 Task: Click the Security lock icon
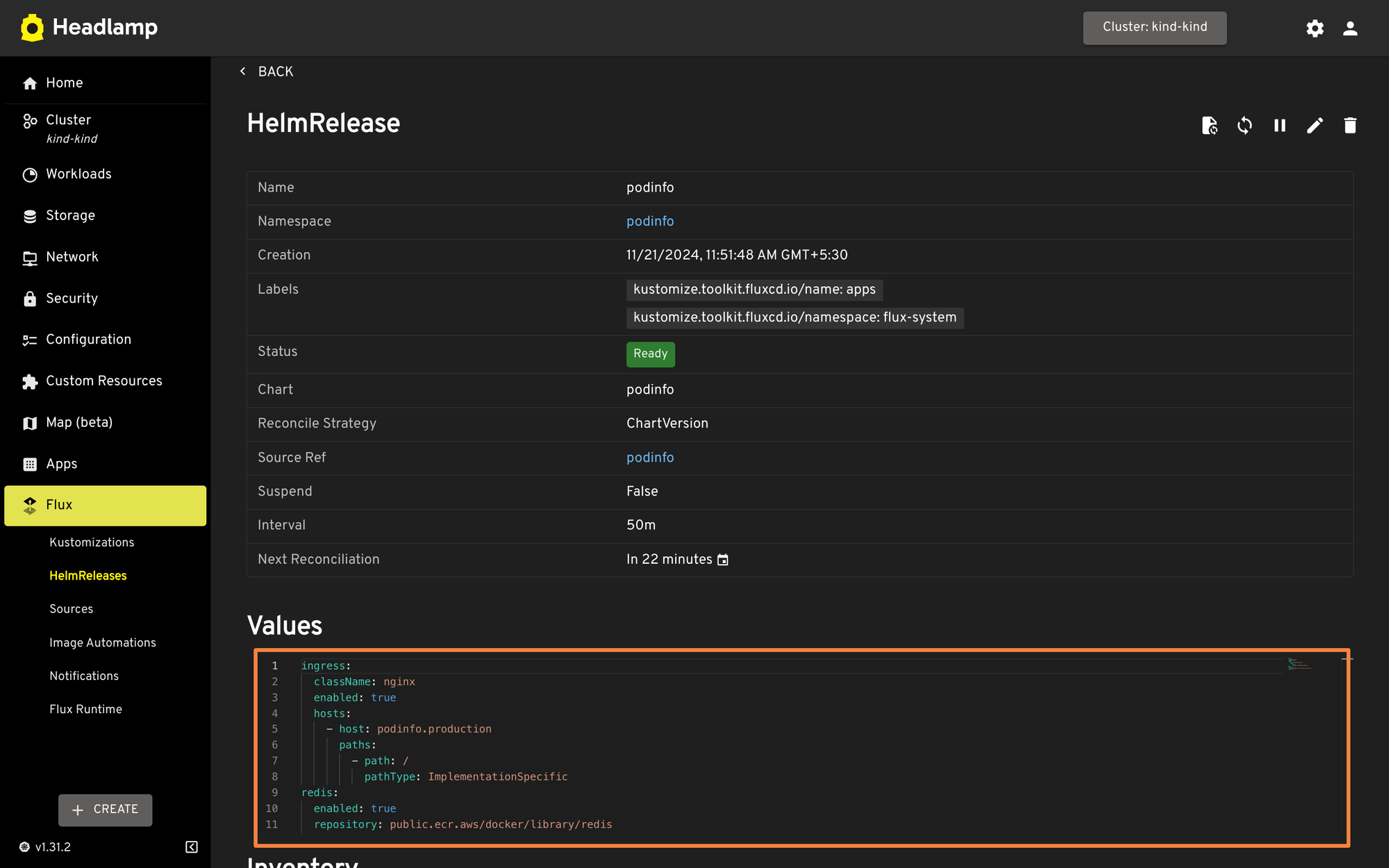pyautogui.click(x=30, y=299)
